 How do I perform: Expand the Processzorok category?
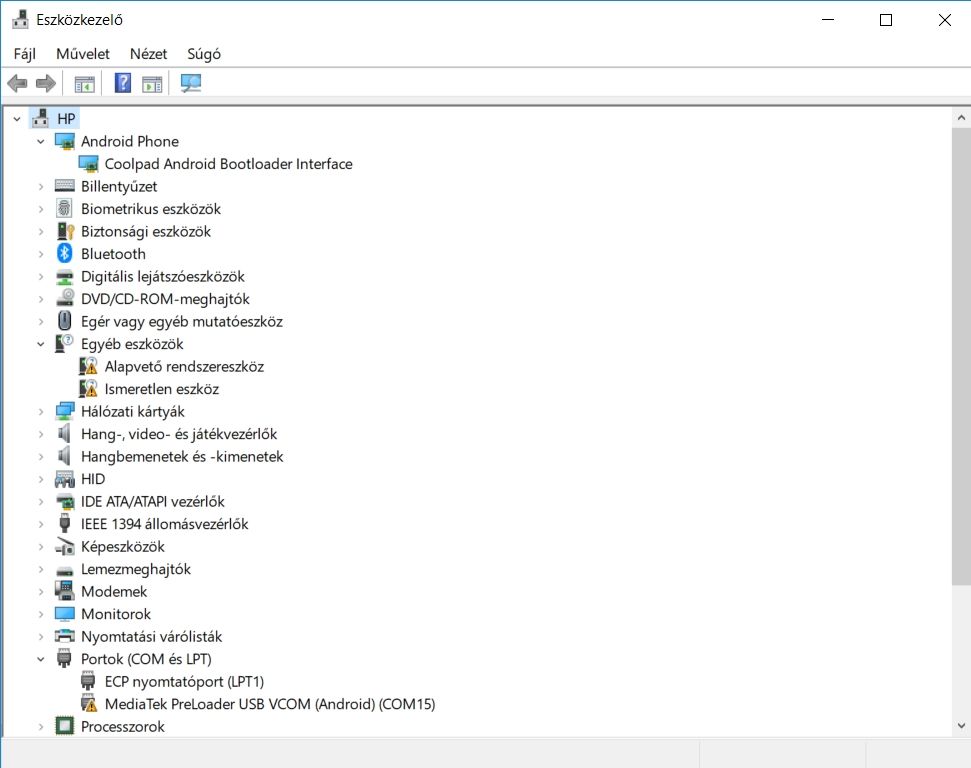[41, 727]
